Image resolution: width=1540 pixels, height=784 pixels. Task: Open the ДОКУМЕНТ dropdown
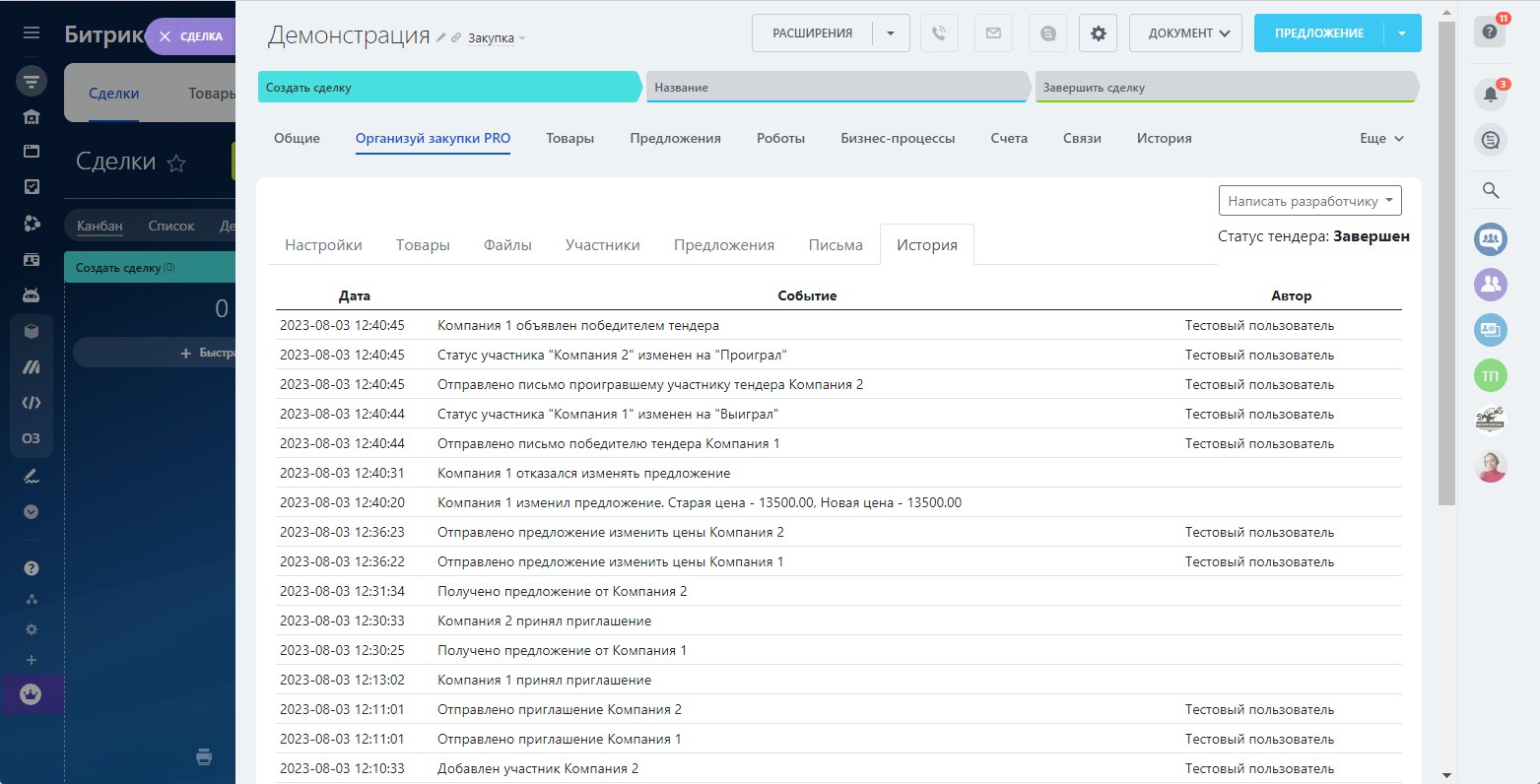(x=1185, y=33)
